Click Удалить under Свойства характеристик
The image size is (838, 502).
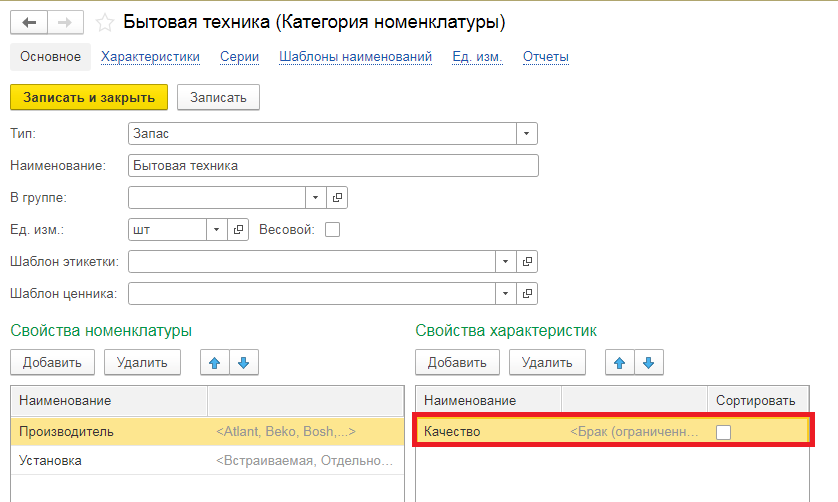(547, 363)
